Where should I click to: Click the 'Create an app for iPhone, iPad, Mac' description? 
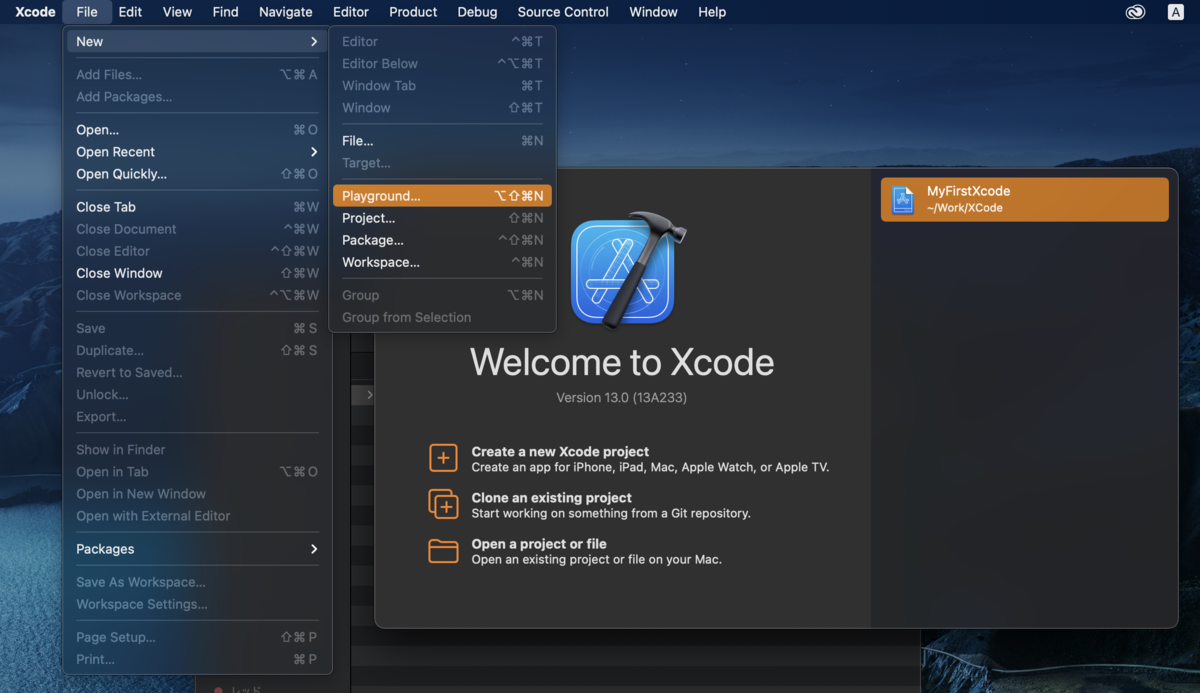pyautogui.click(x=650, y=467)
